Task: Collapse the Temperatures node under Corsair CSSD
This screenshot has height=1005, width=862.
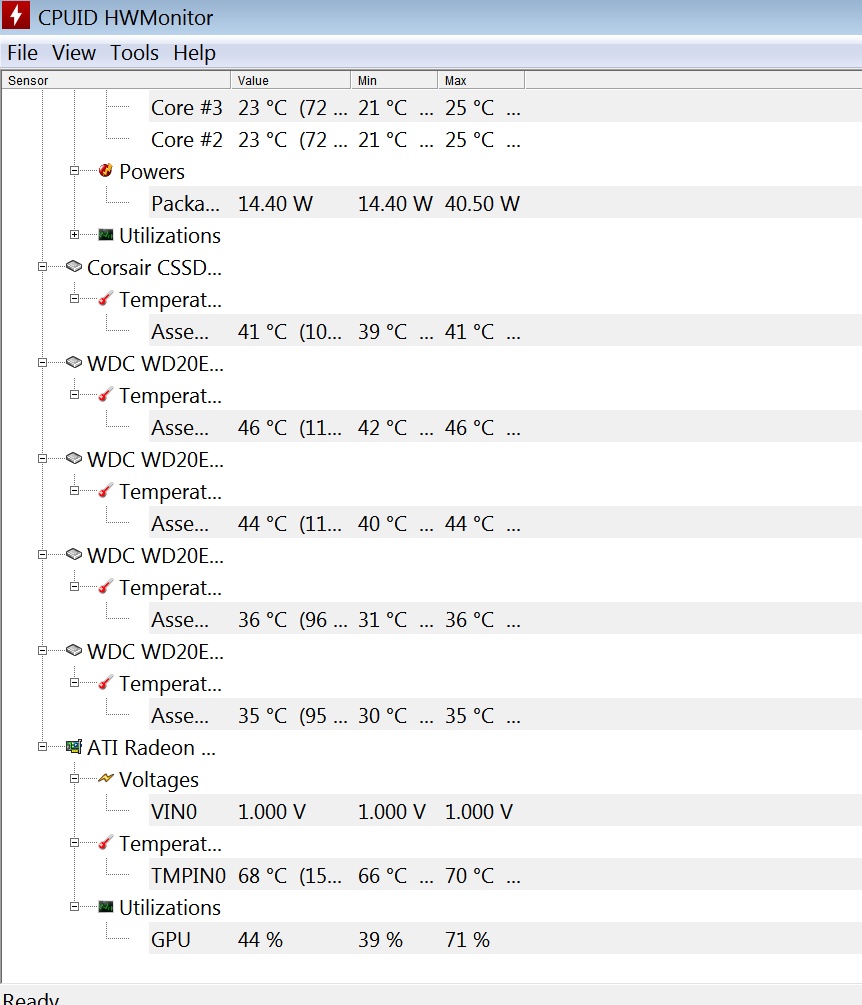Action: 74,299
